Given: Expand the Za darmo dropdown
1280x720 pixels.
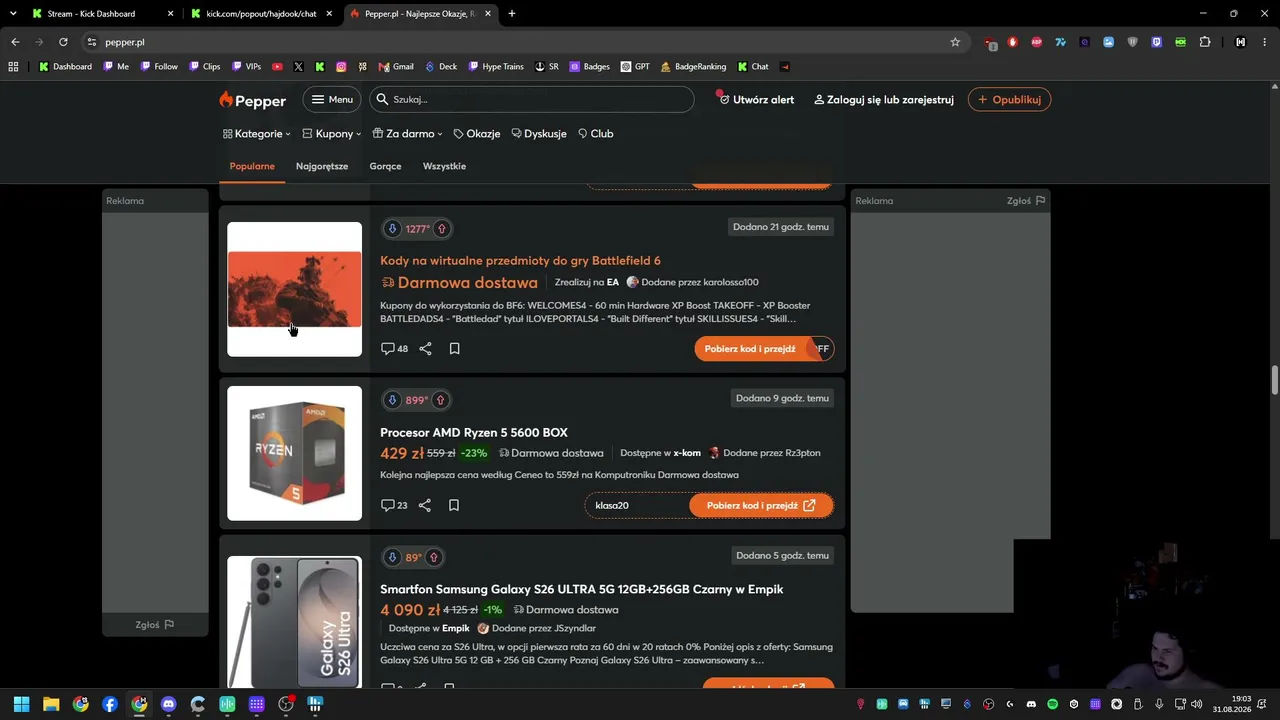Looking at the screenshot, I should (408, 134).
